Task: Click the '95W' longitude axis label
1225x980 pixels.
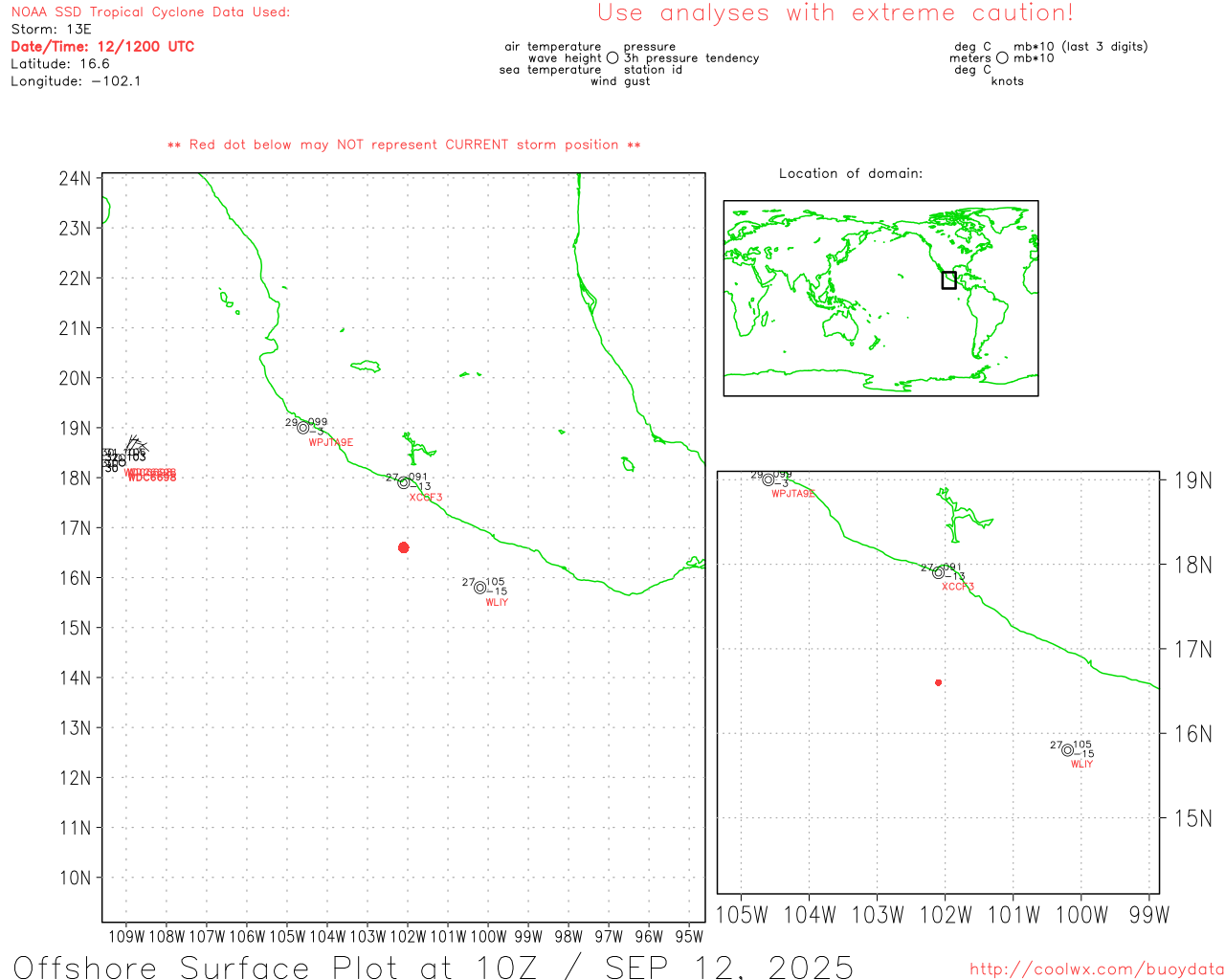Action: pos(689,936)
